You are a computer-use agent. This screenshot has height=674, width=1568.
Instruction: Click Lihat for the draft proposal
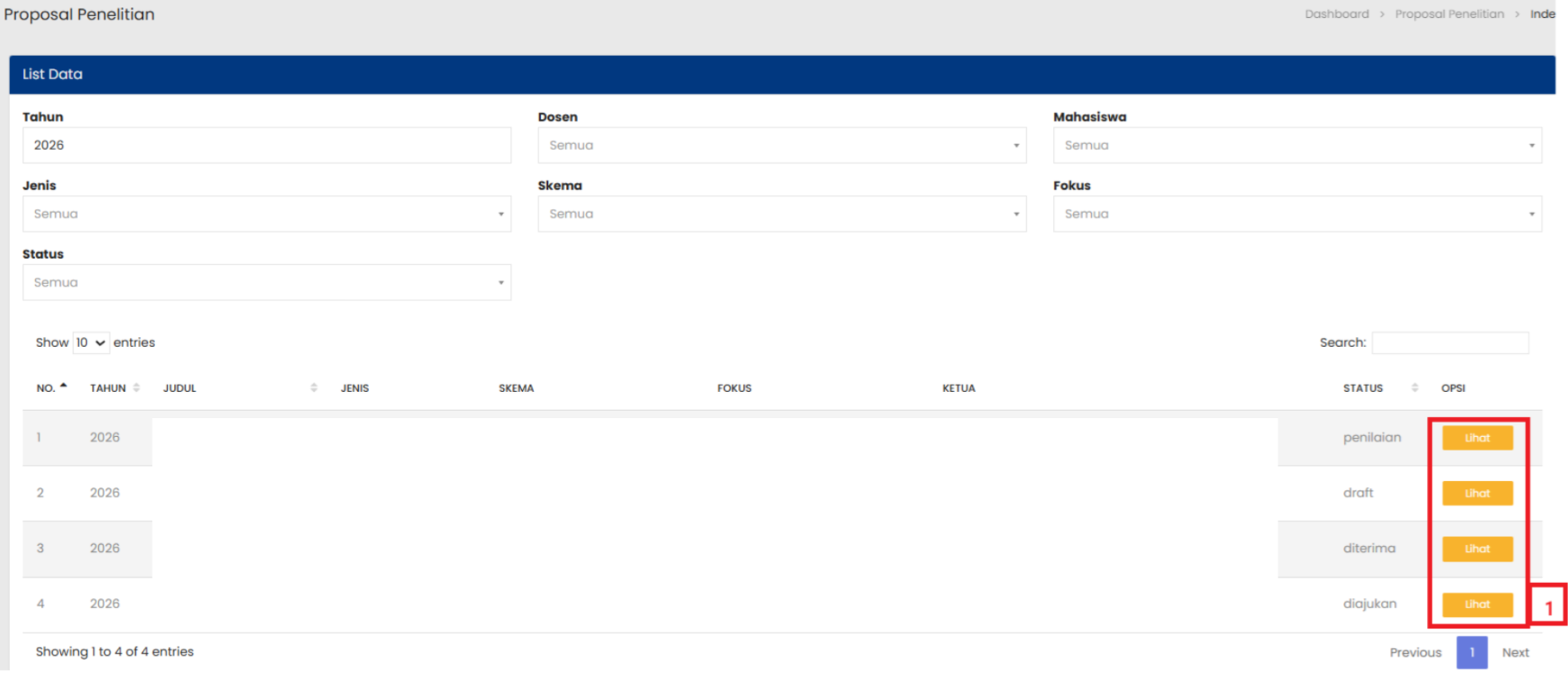coord(1476,493)
